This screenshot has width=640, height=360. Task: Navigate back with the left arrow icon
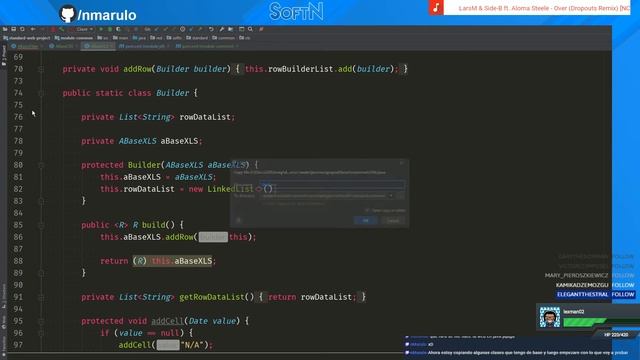pos(33,29)
